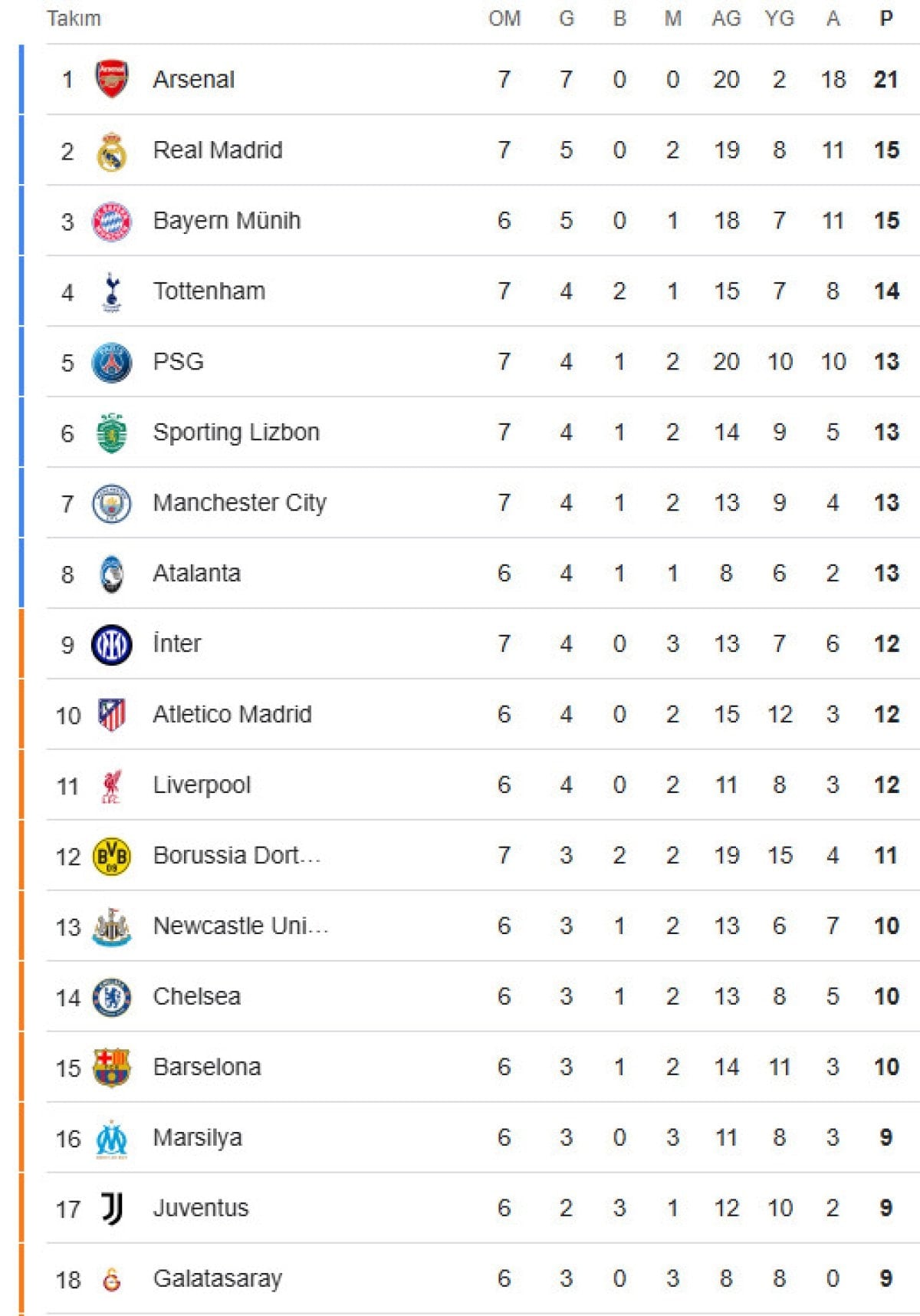Click the Takım column header

click(74, 18)
